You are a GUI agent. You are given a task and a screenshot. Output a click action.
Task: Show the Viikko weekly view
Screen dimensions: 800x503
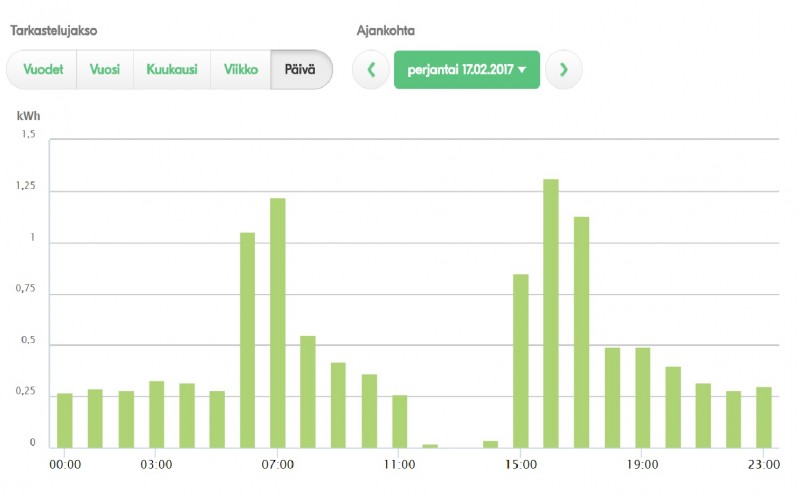[x=241, y=70]
